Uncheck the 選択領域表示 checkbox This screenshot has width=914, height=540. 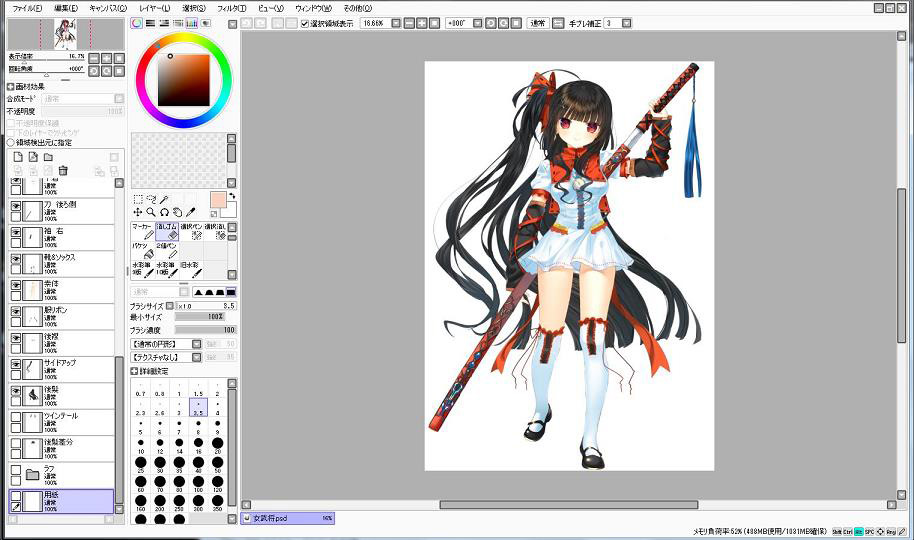coord(305,23)
